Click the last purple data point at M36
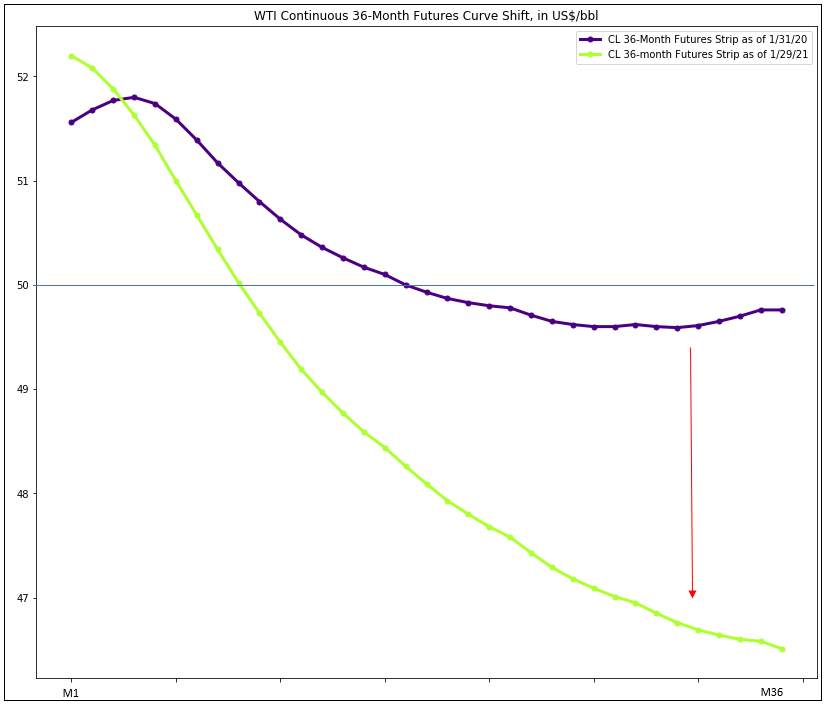828x707 pixels. 783,310
